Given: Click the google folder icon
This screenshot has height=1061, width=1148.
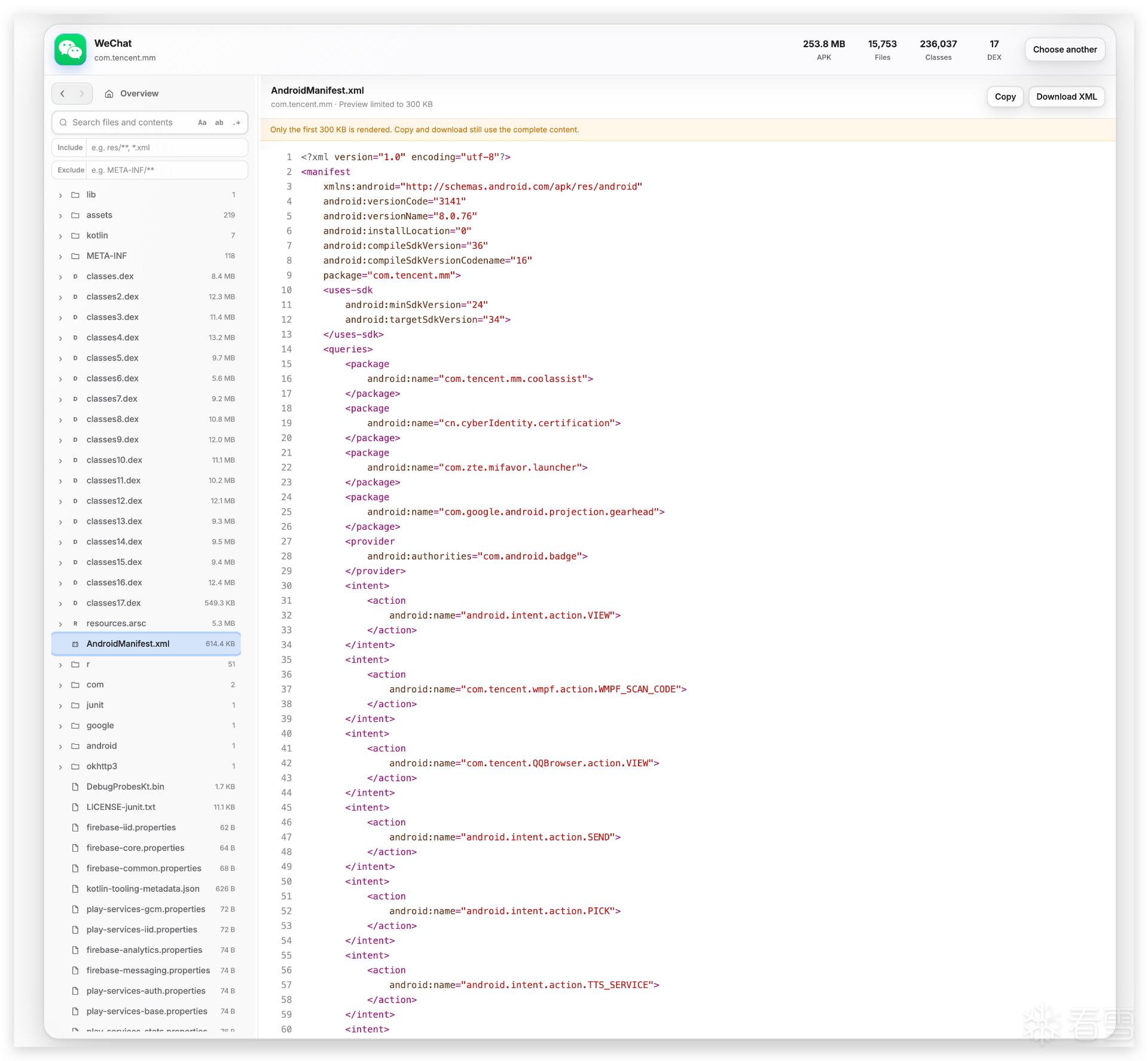Looking at the screenshot, I should coord(75,726).
